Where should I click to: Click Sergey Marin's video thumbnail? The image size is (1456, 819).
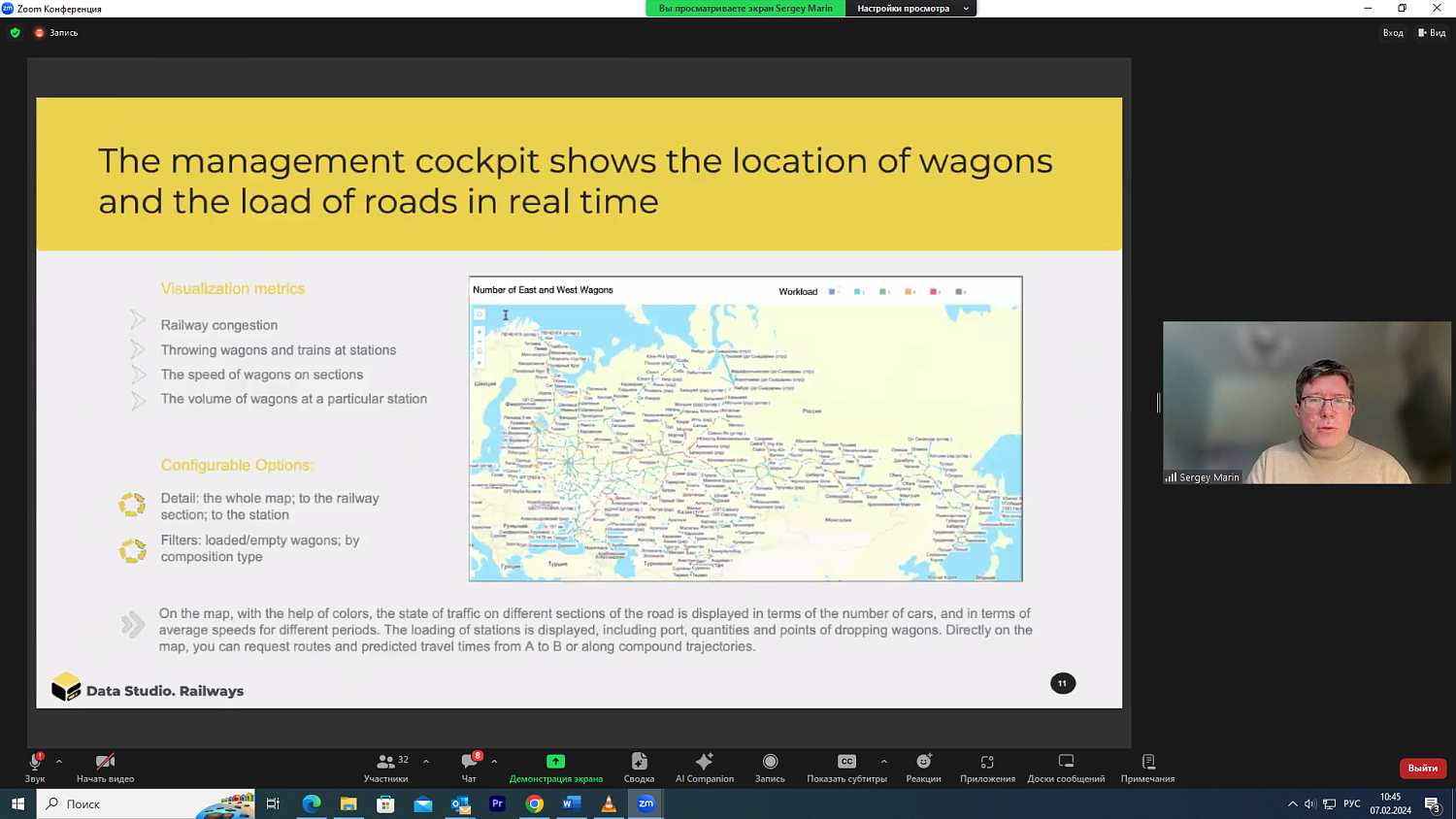[1307, 402]
